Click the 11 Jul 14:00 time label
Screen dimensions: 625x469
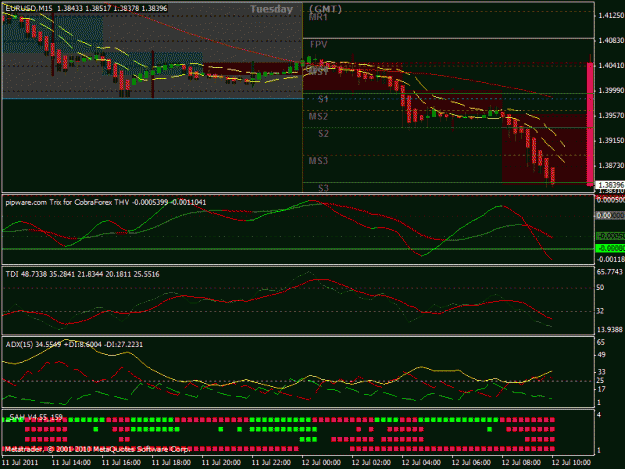click(x=71, y=463)
